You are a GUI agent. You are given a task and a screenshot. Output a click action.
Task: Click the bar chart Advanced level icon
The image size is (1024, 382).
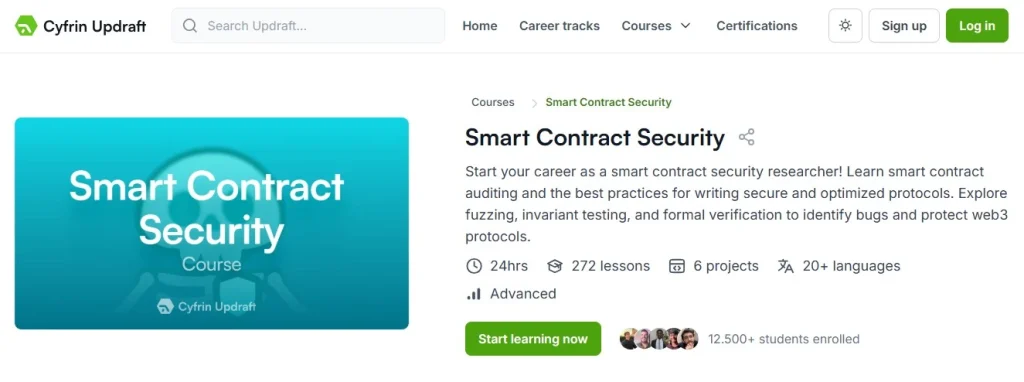(x=474, y=294)
